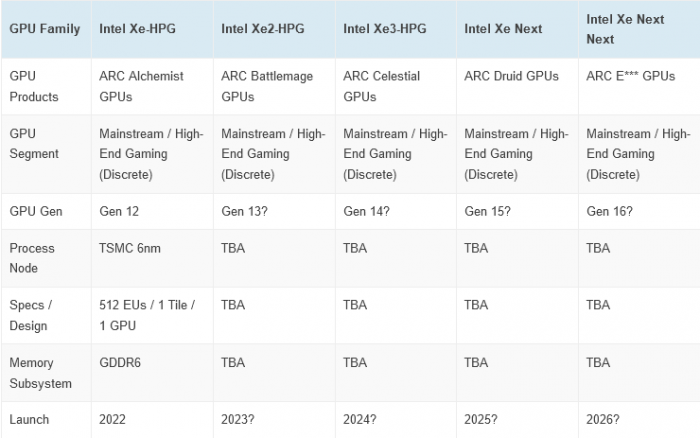The width and height of the screenshot is (700, 438).
Task: Click the Intel Xe2-HPG column header
Action: (264, 28)
